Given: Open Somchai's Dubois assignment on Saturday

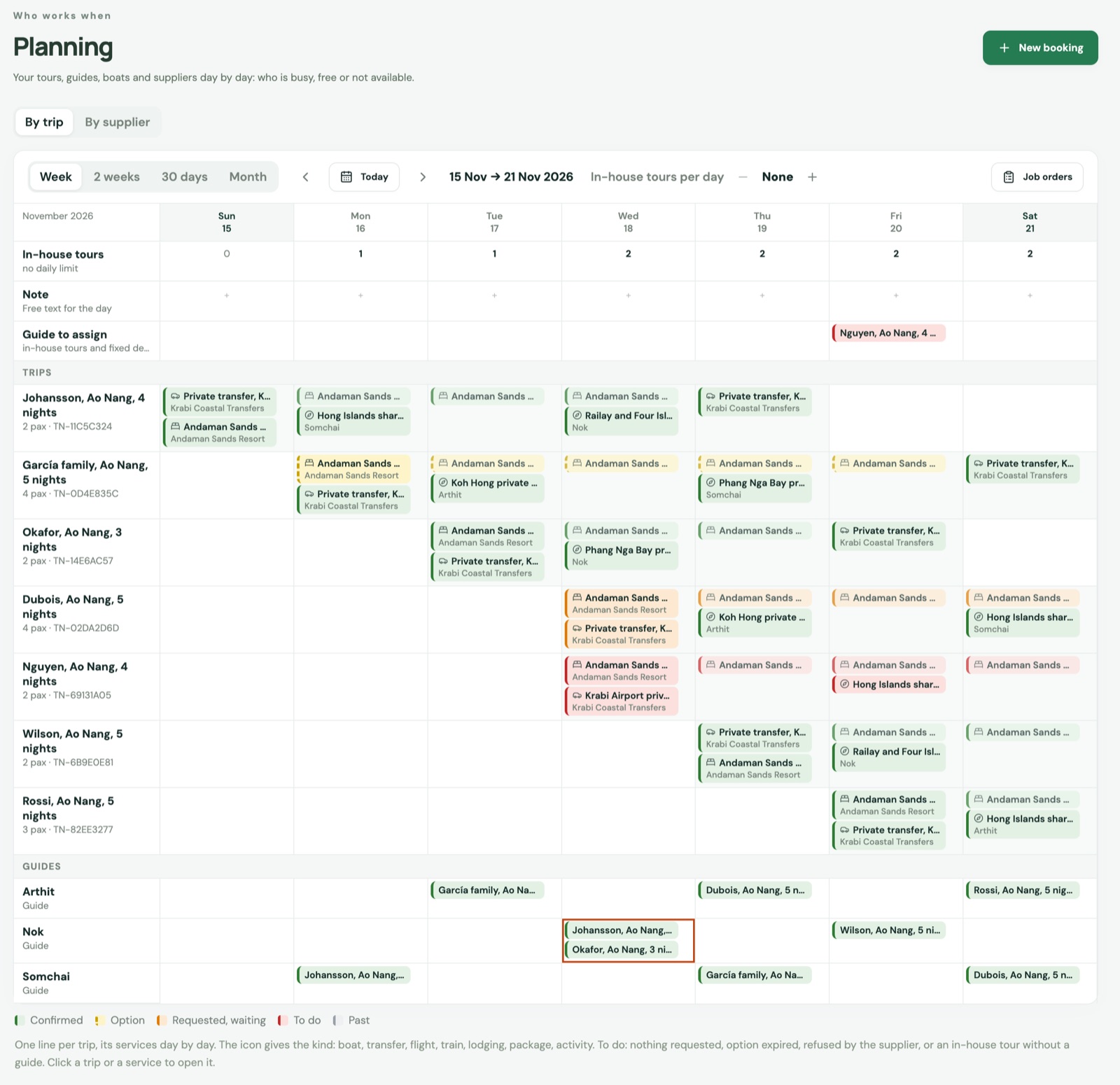Looking at the screenshot, I should click(1023, 975).
